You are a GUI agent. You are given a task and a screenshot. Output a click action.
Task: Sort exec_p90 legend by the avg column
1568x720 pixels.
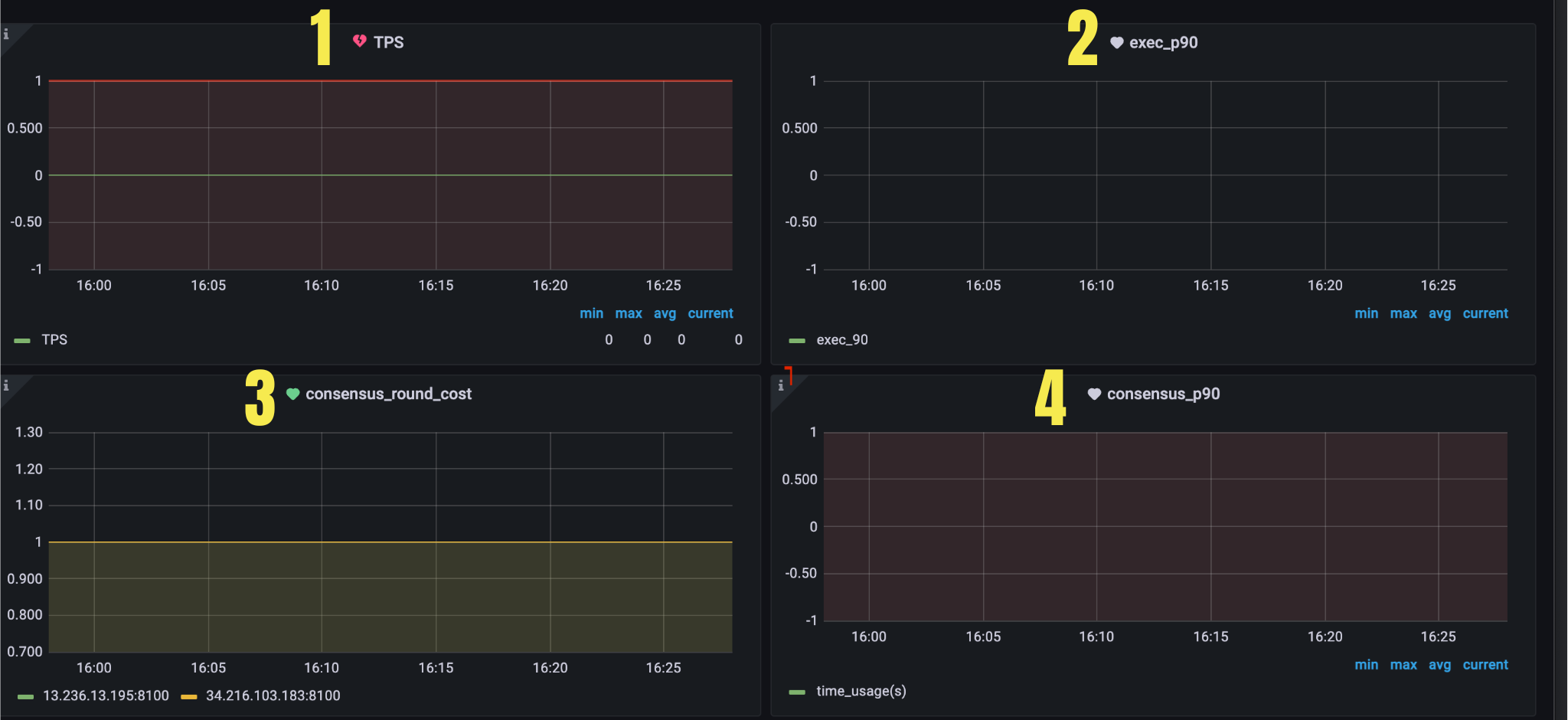point(1439,313)
